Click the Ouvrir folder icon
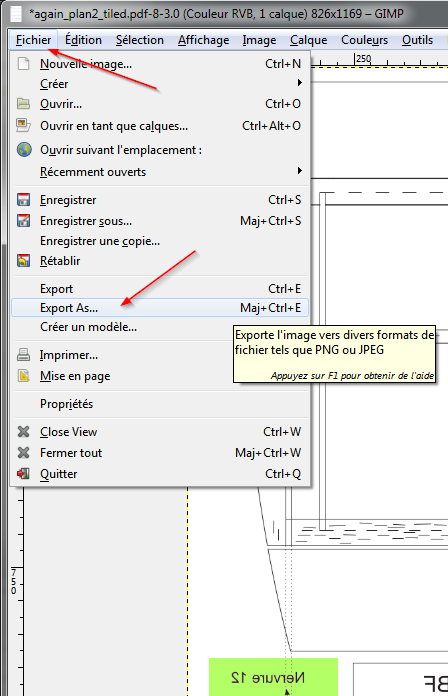Viewport: 448px width, 696px height. (x=23, y=104)
